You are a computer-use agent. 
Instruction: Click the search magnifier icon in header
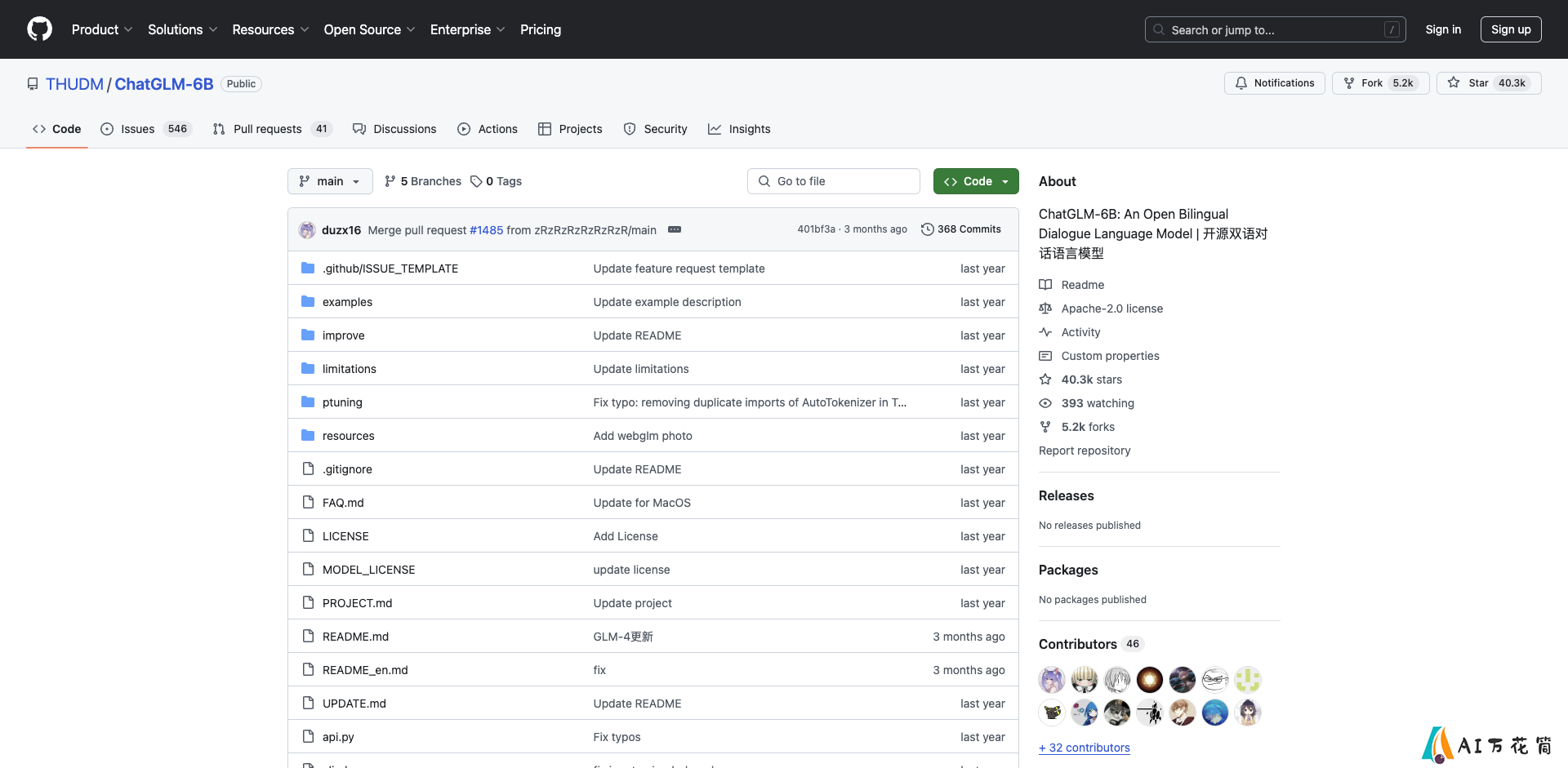(1159, 29)
